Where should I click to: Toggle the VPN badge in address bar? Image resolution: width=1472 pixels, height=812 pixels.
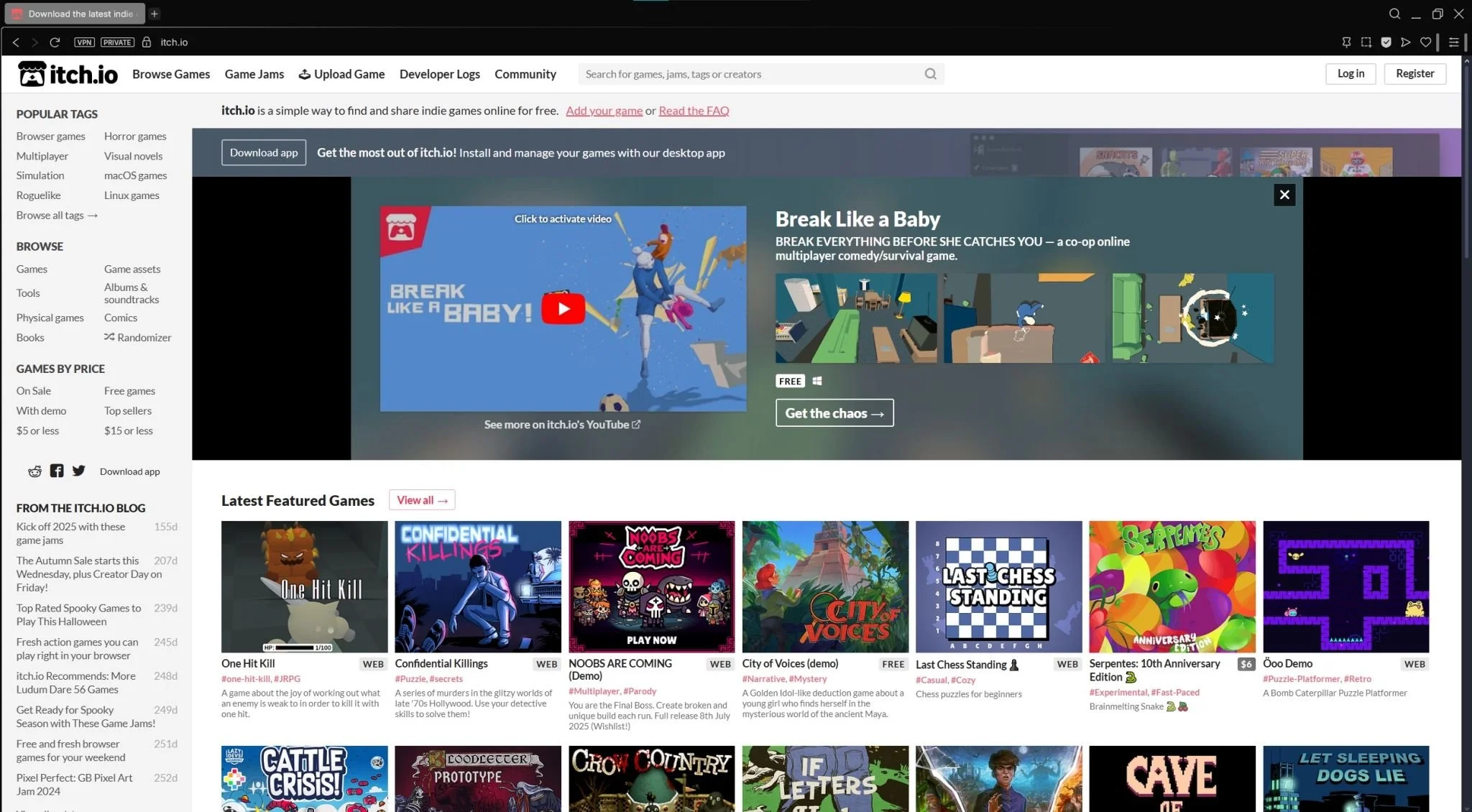click(84, 42)
